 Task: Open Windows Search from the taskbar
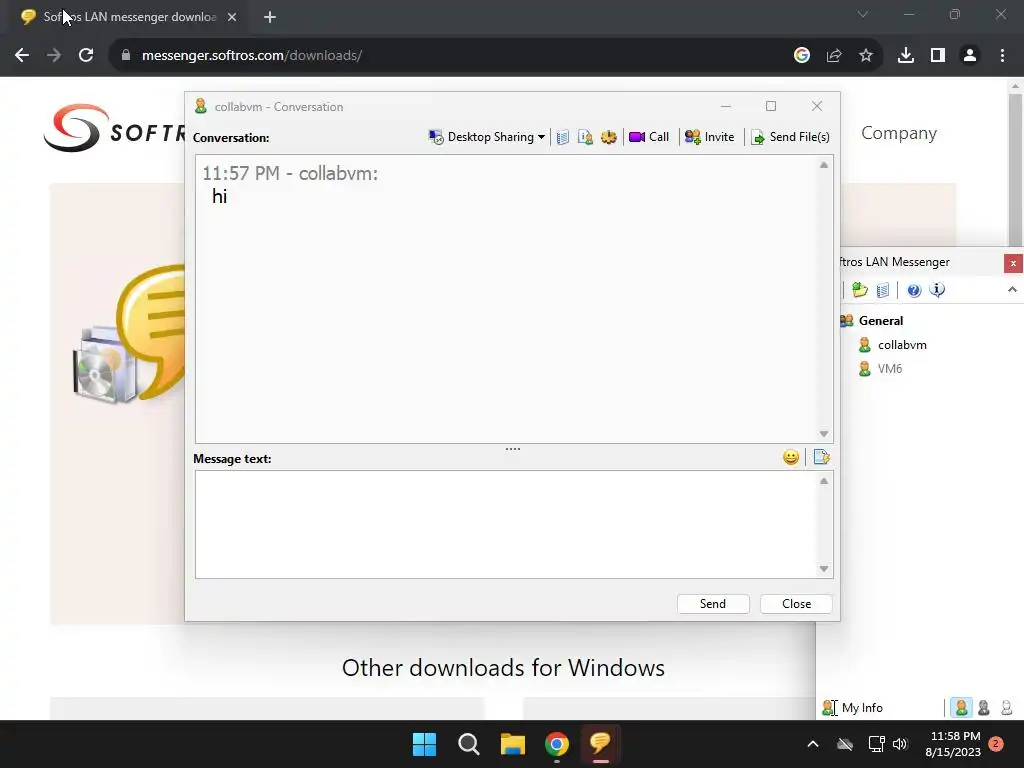point(469,744)
